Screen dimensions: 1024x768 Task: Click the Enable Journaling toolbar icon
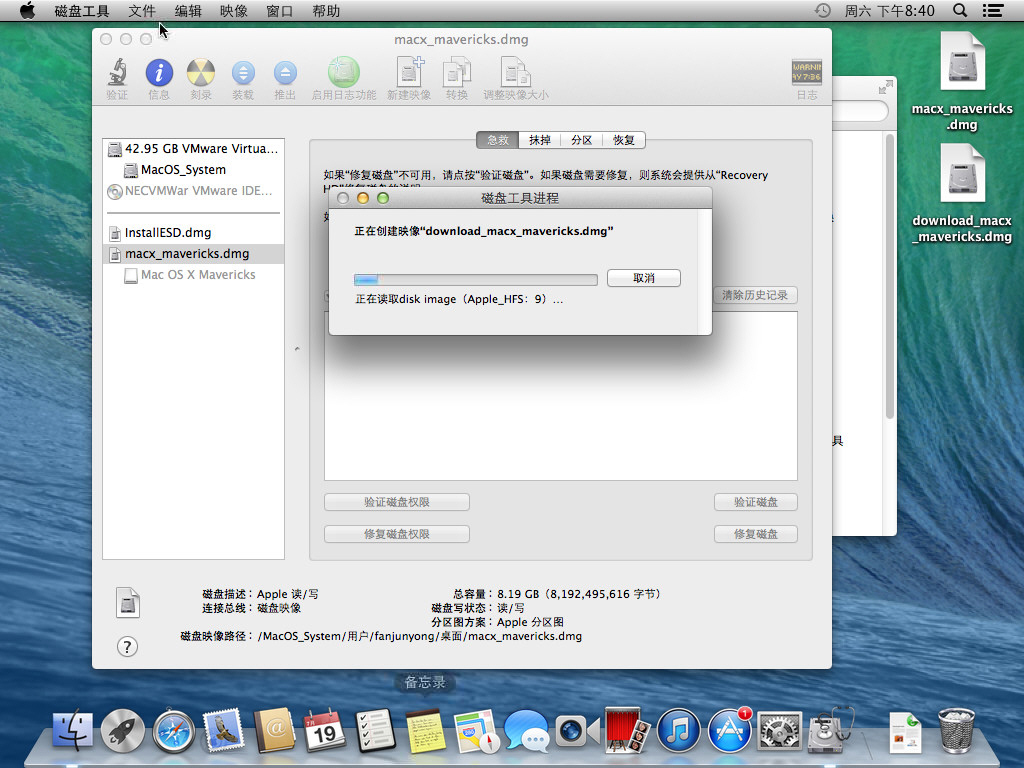pyautogui.click(x=344, y=72)
